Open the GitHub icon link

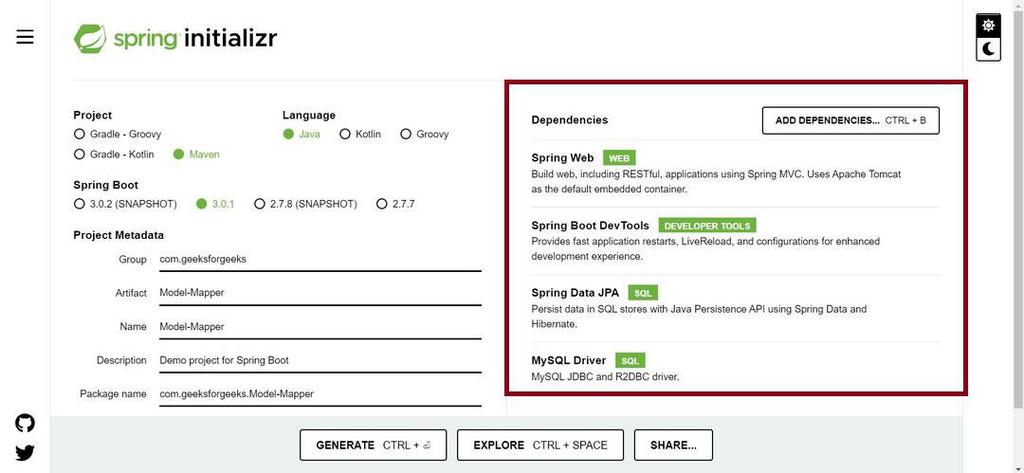25,423
